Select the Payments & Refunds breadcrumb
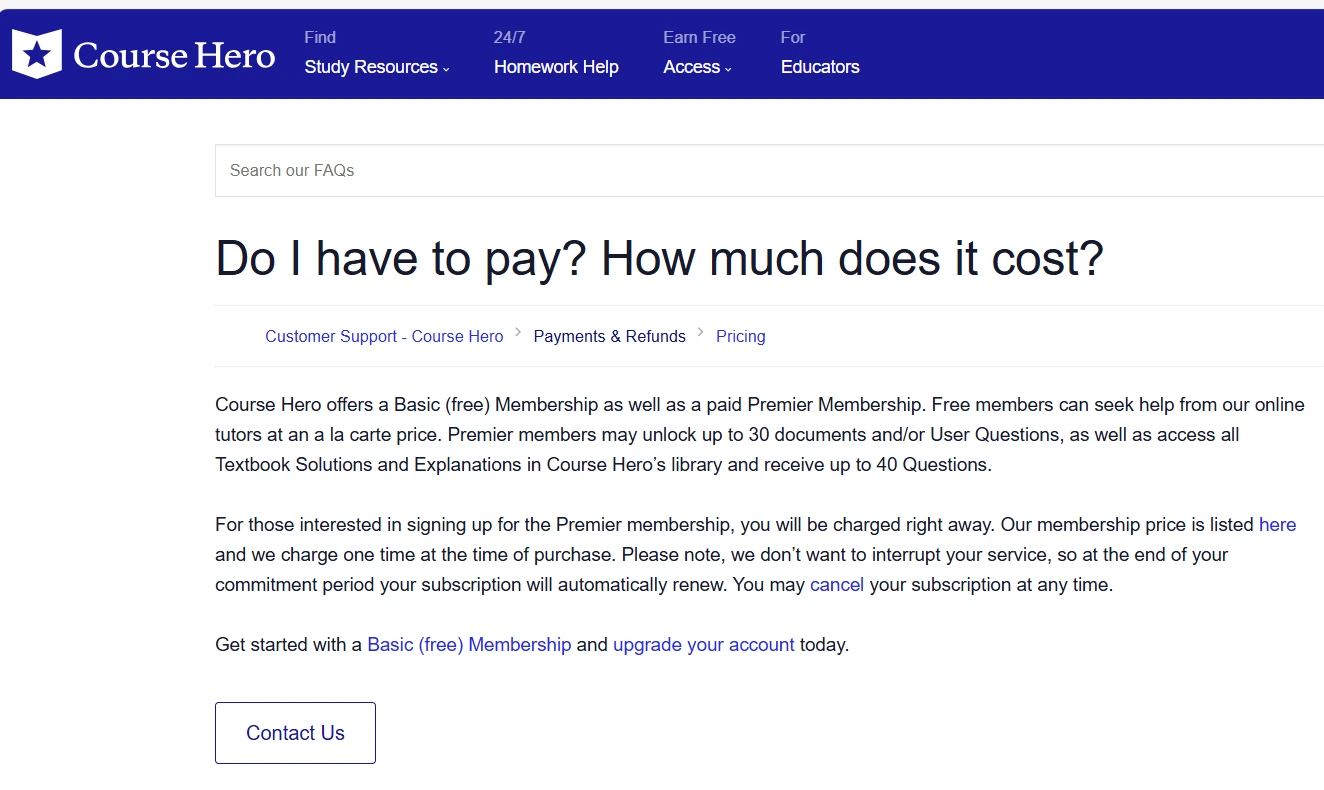The width and height of the screenshot is (1324, 790). [x=609, y=336]
